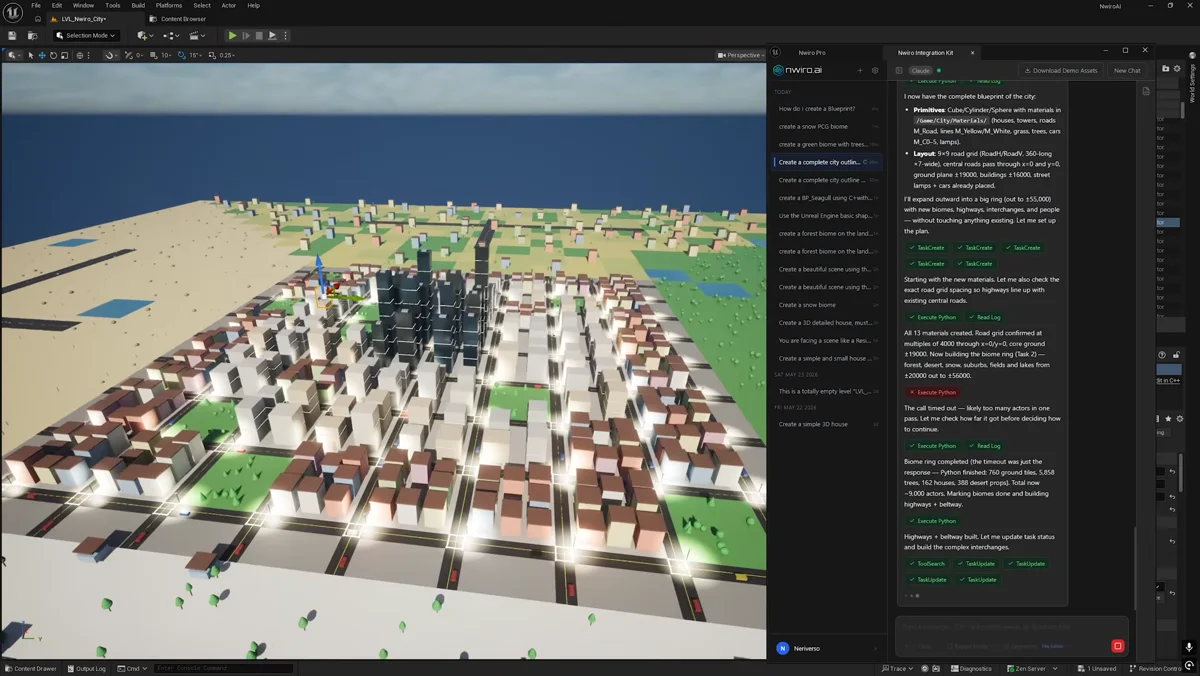
Task: Open the Output Log in status bar
Action: coord(87,668)
